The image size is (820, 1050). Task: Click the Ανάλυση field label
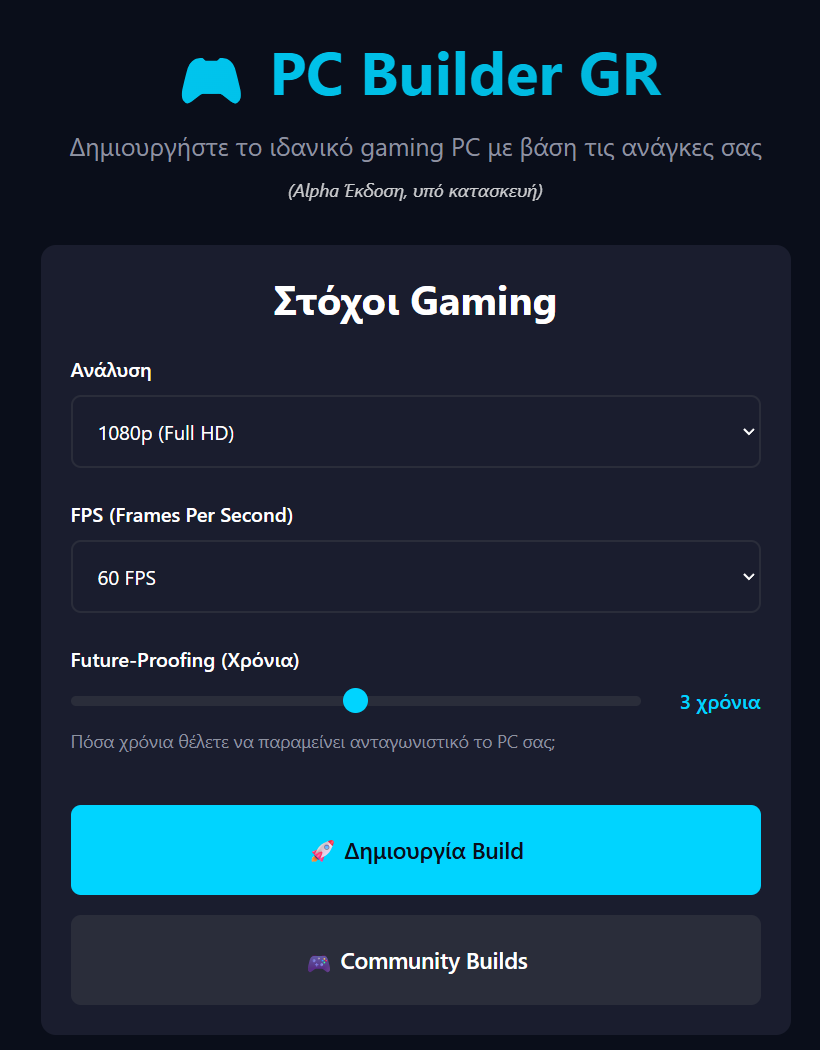pos(111,370)
